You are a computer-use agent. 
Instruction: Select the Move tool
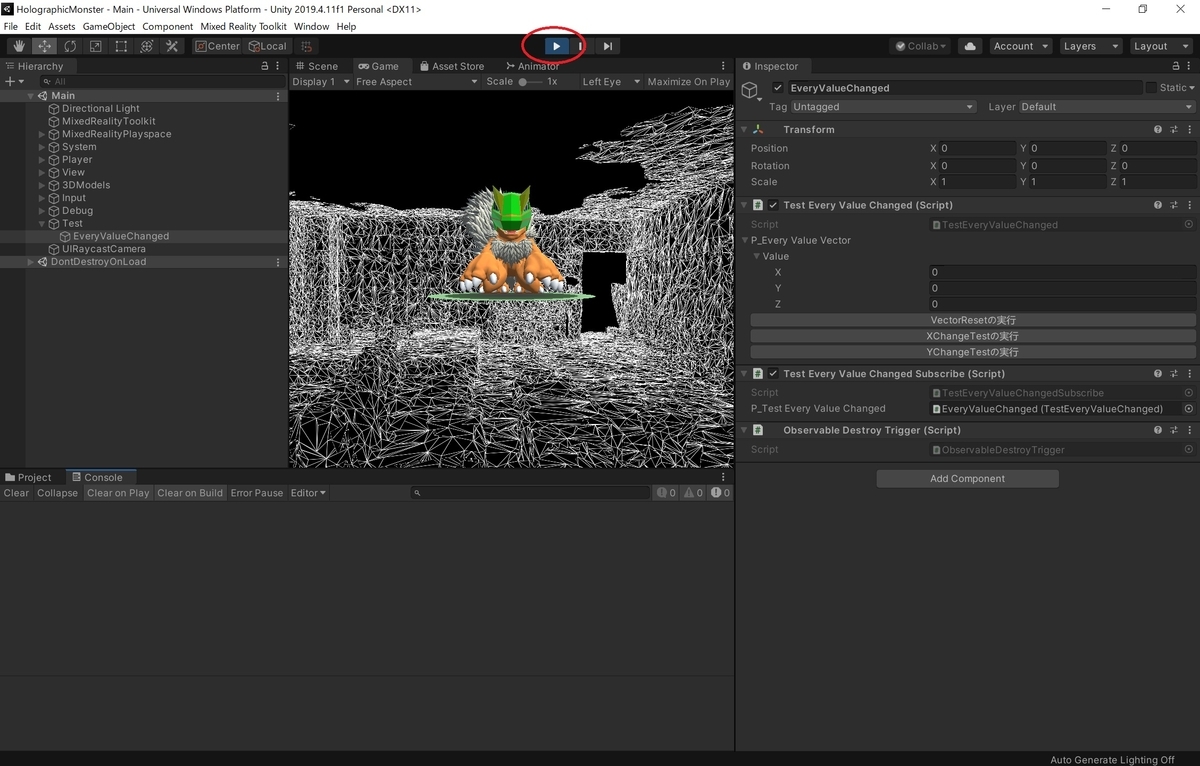tap(44, 46)
